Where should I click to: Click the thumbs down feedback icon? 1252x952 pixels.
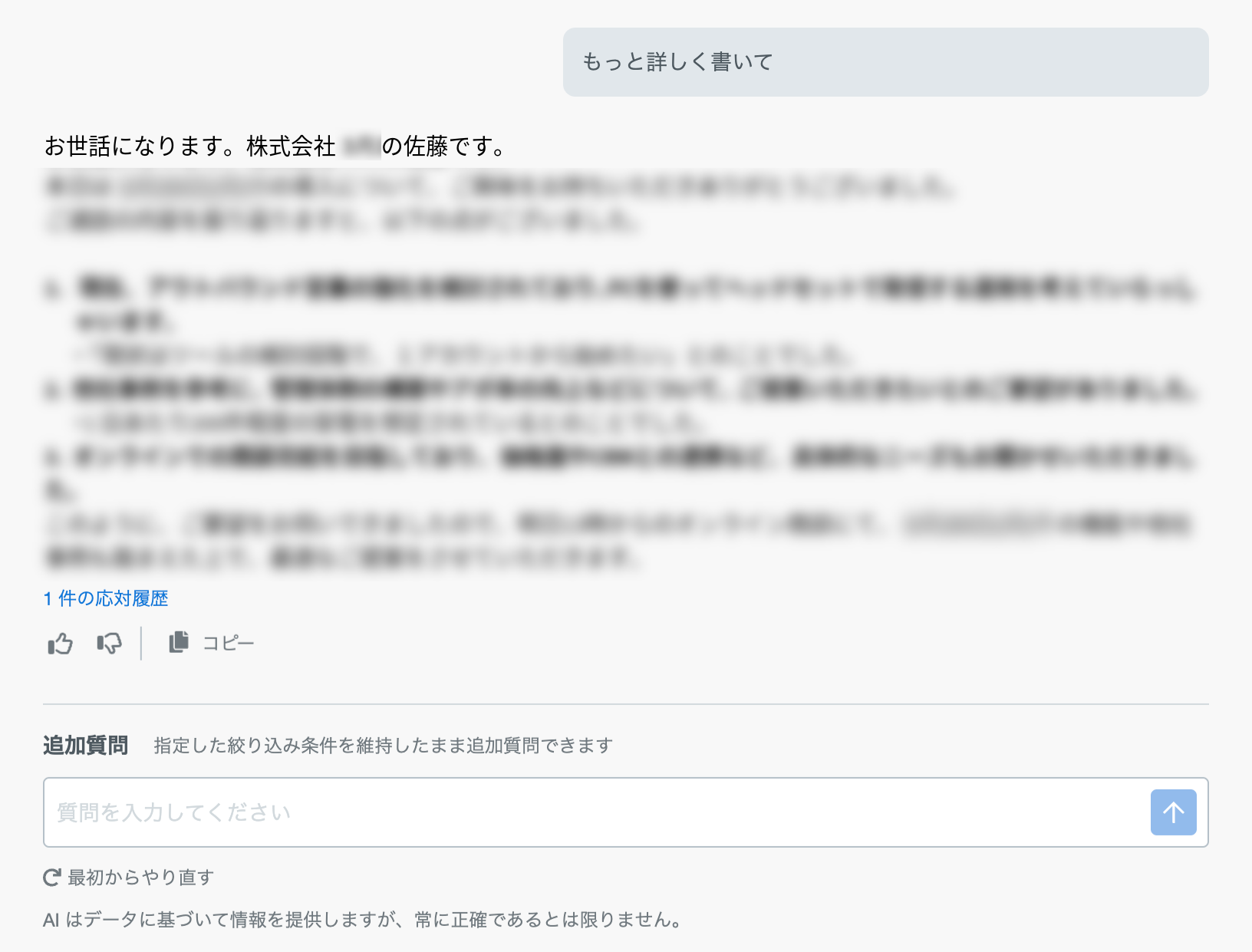click(x=109, y=643)
